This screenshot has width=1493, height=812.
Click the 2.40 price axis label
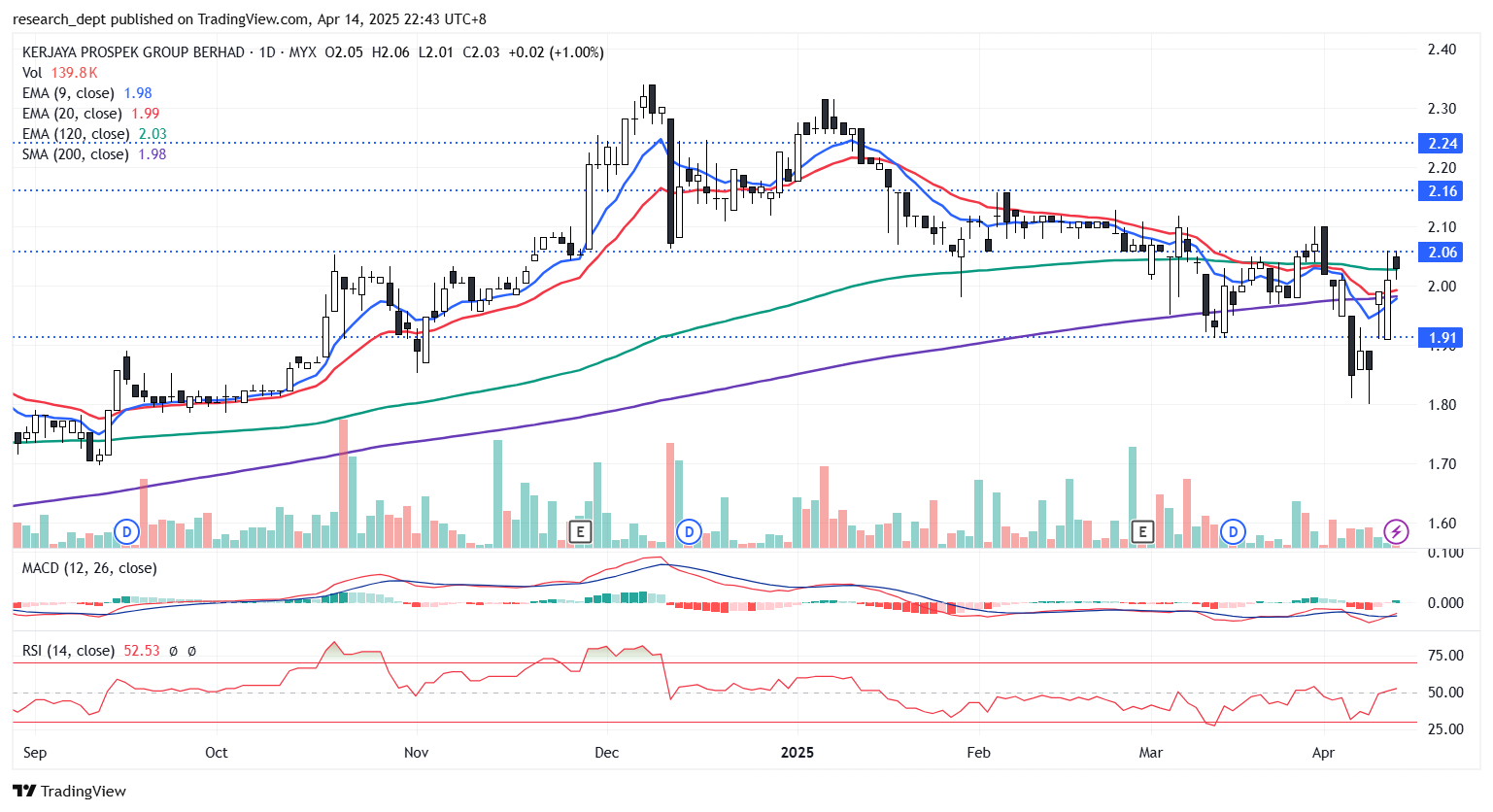pos(1442,50)
